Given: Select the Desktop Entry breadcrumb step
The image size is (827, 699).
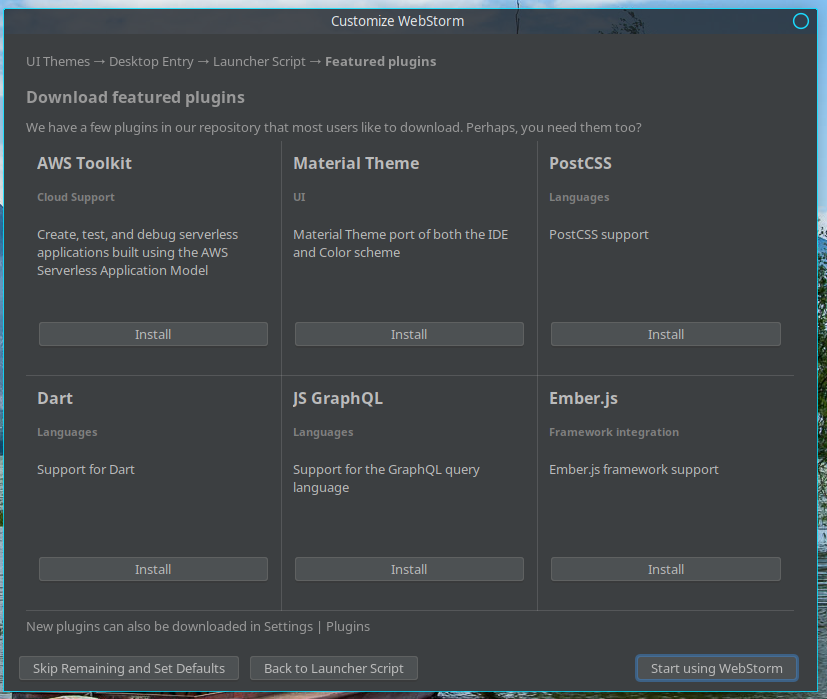Looking at the screenshot, I should [x=151, y=62].
